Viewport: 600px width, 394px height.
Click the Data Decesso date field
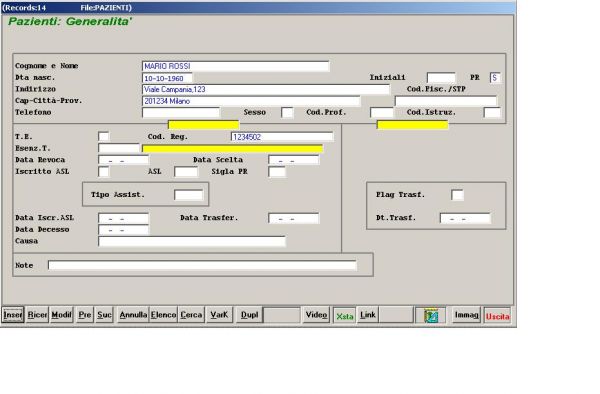click(123, 230)
